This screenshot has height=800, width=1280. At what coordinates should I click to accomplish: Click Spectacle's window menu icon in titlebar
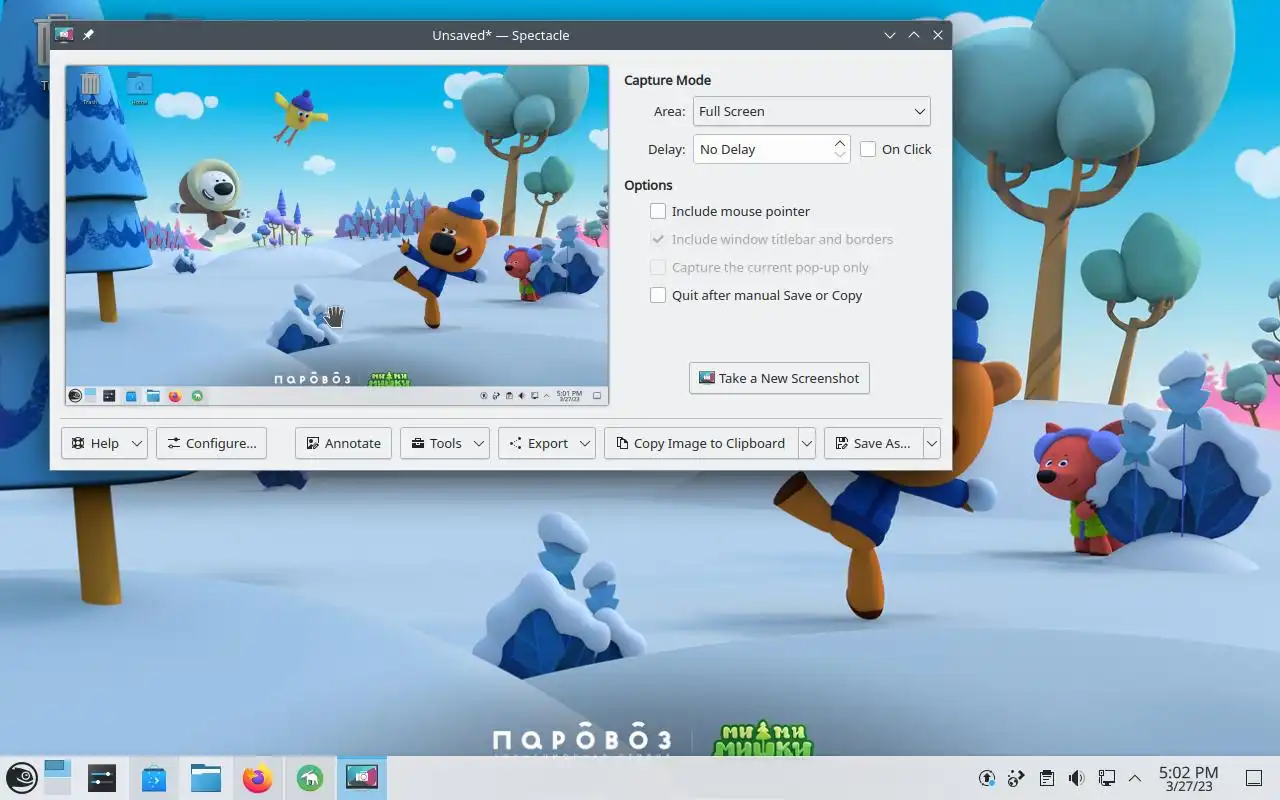pos(64,35)
